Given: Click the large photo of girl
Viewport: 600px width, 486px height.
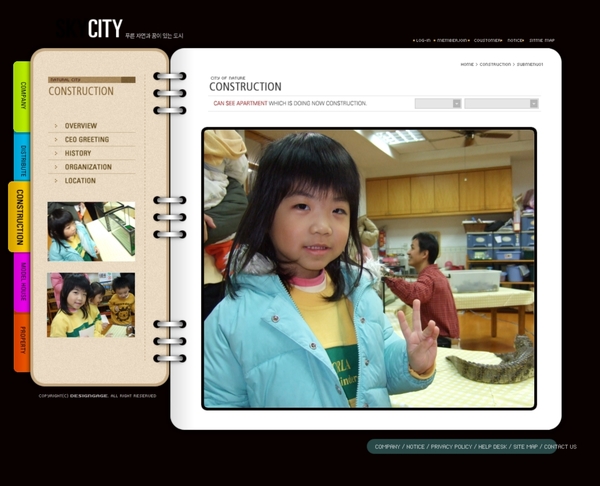Looking at the screenshot, I should tap(369, 269).
